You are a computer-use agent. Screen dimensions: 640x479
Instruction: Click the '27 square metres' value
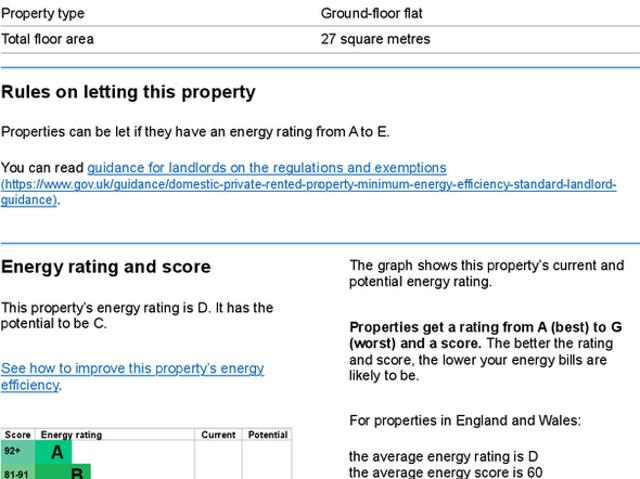375,39
